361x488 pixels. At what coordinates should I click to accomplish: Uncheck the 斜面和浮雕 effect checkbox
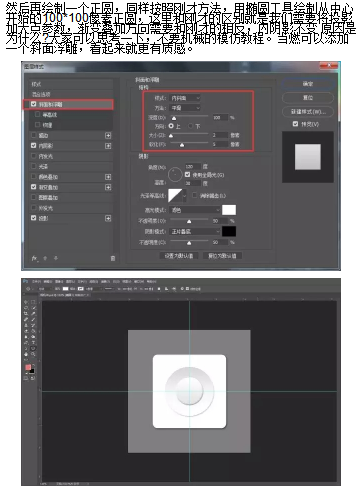pyautogui.click(x=33, y=104)
